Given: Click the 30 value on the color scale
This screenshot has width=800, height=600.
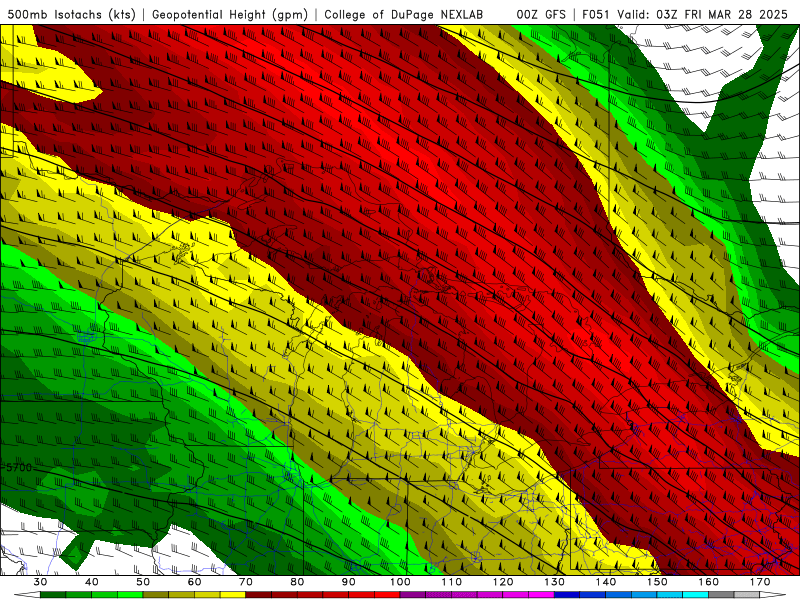Looking at the screenshot, I should 40,582.
